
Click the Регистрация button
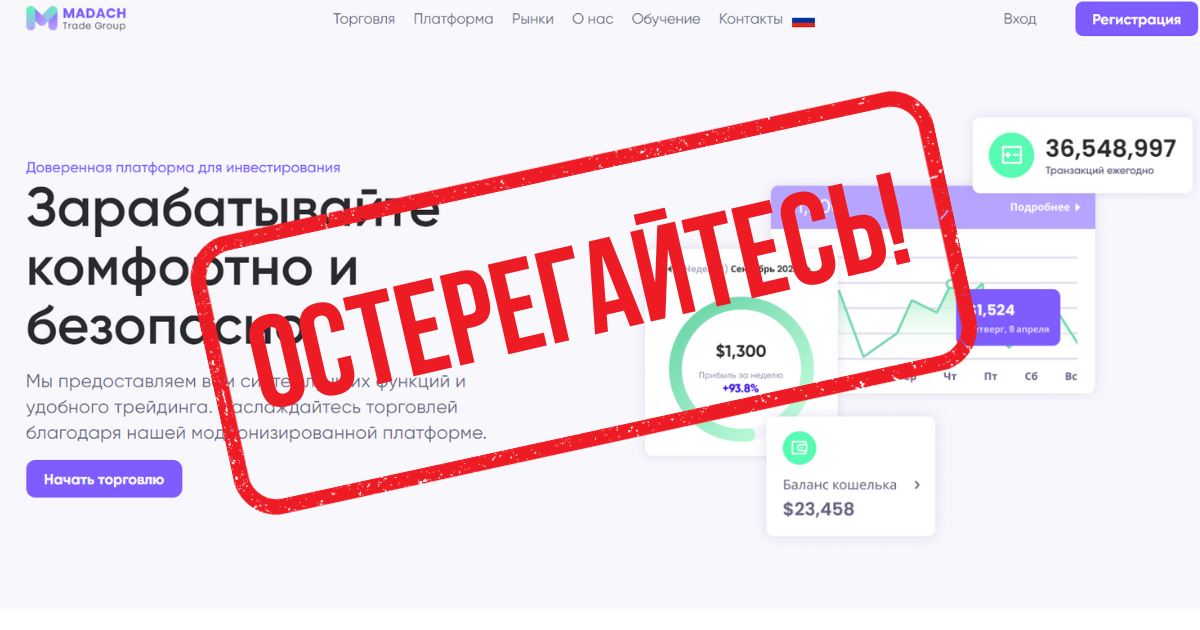pyautogui.click(x=1136, y=19)
